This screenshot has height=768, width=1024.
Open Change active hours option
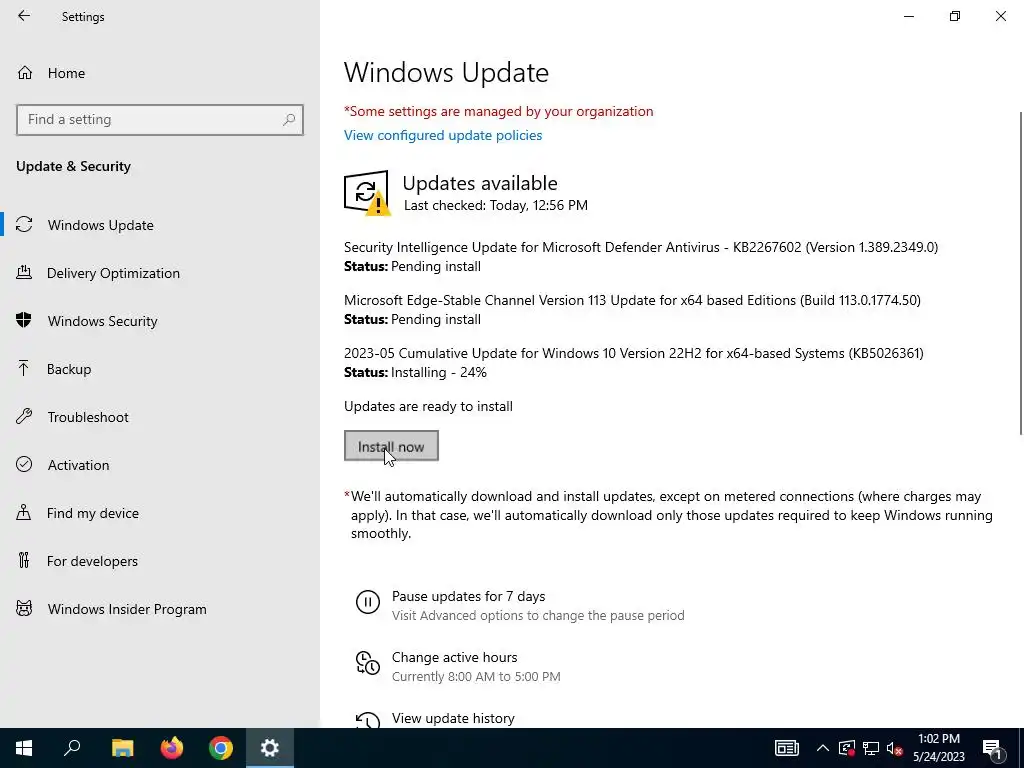click(455, 657)
